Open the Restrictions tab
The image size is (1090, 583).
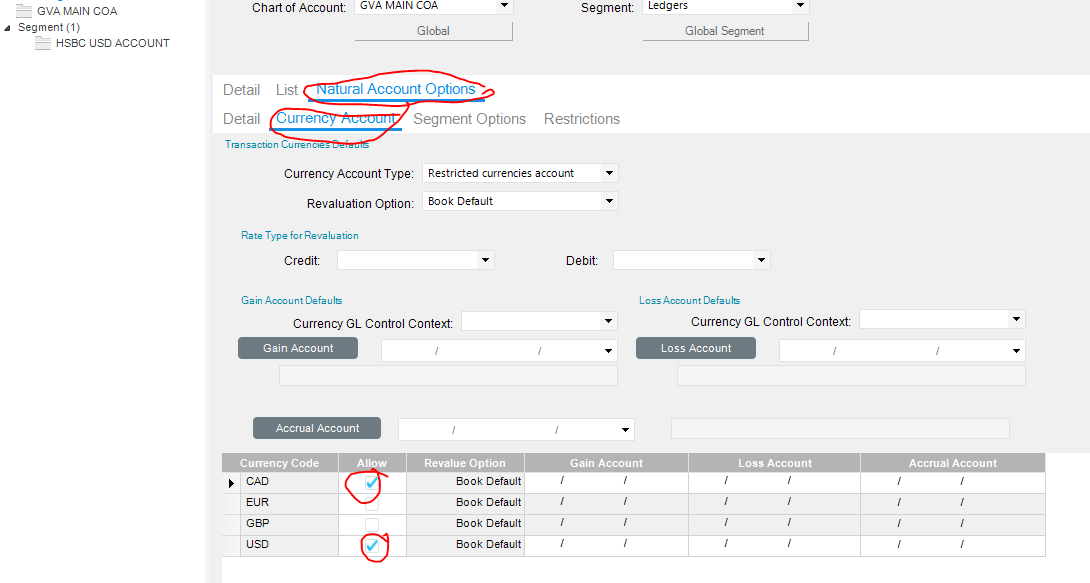[x=582, y=119]
